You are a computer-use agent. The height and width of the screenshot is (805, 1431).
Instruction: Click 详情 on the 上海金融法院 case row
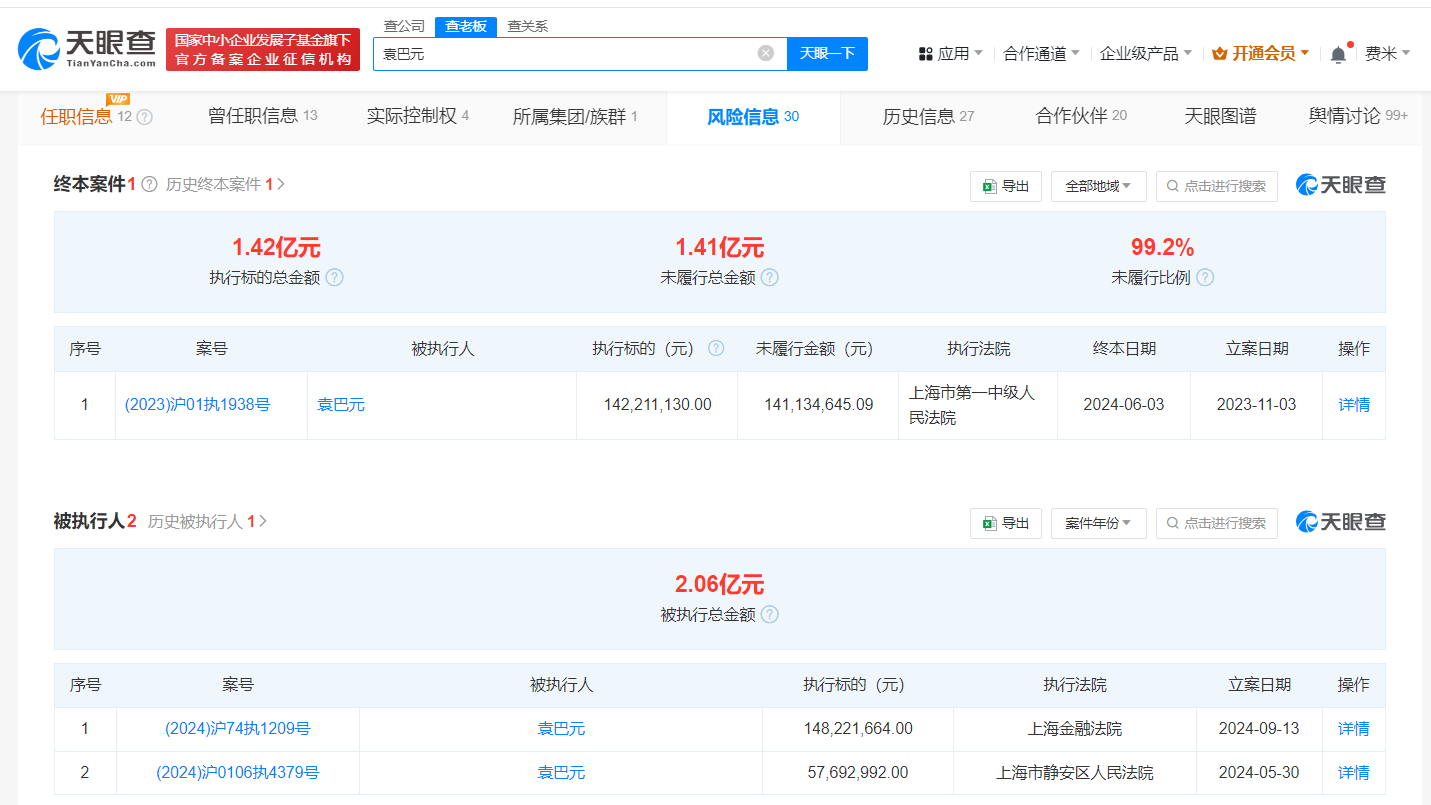point(1353,729)
